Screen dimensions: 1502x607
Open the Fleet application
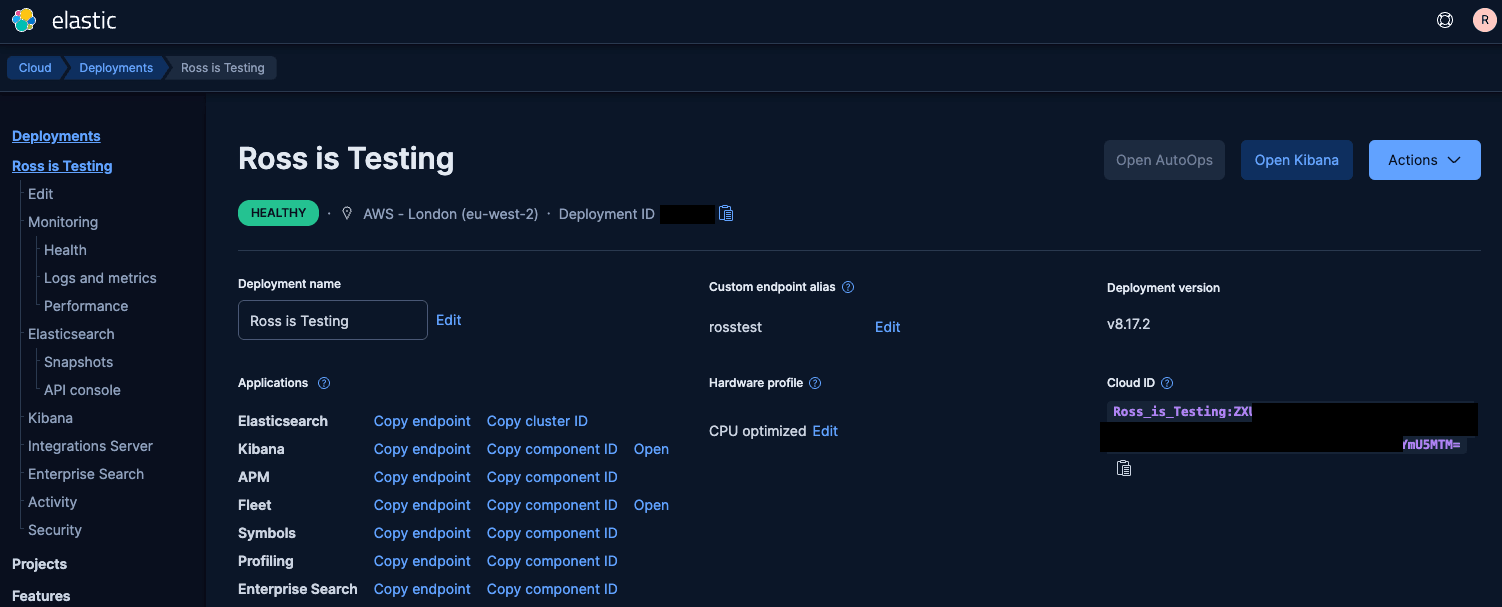(x=651, y=505)
